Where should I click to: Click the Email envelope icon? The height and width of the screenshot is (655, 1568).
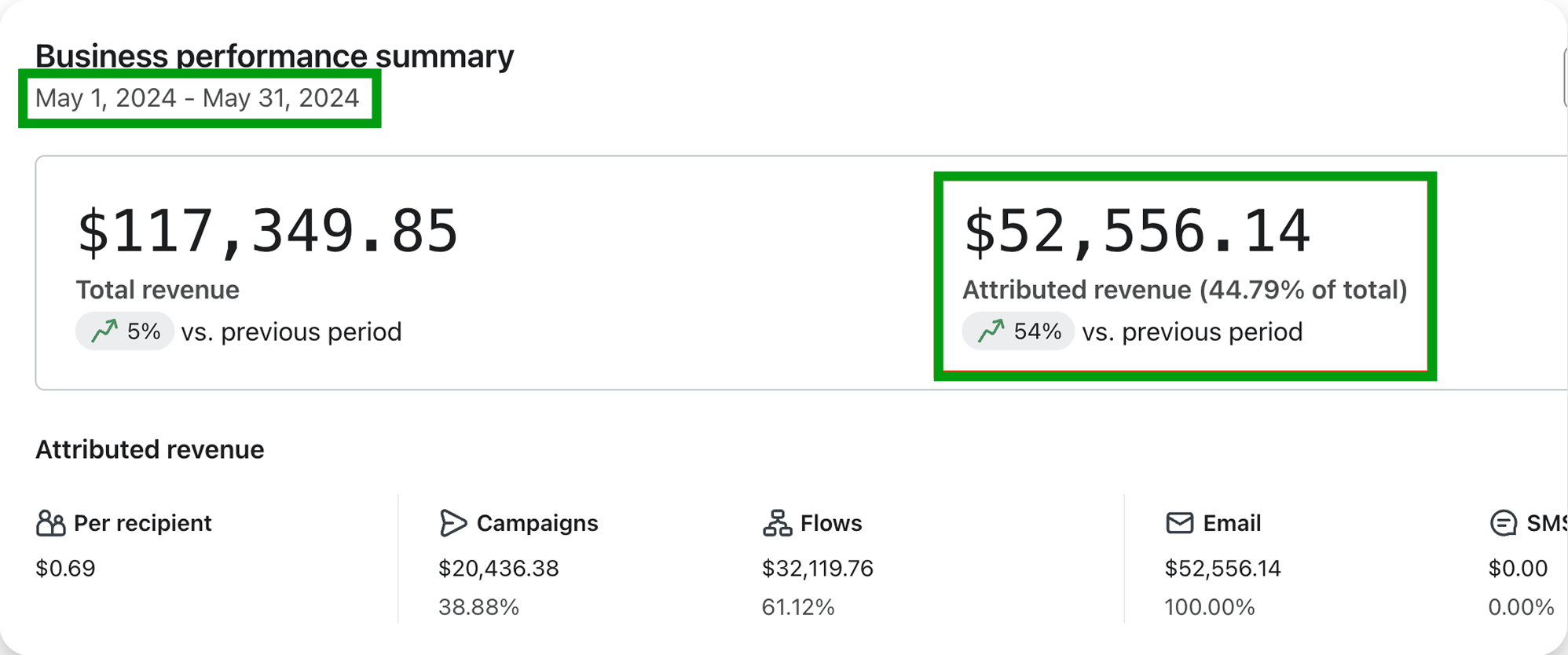coord(1179,523)
